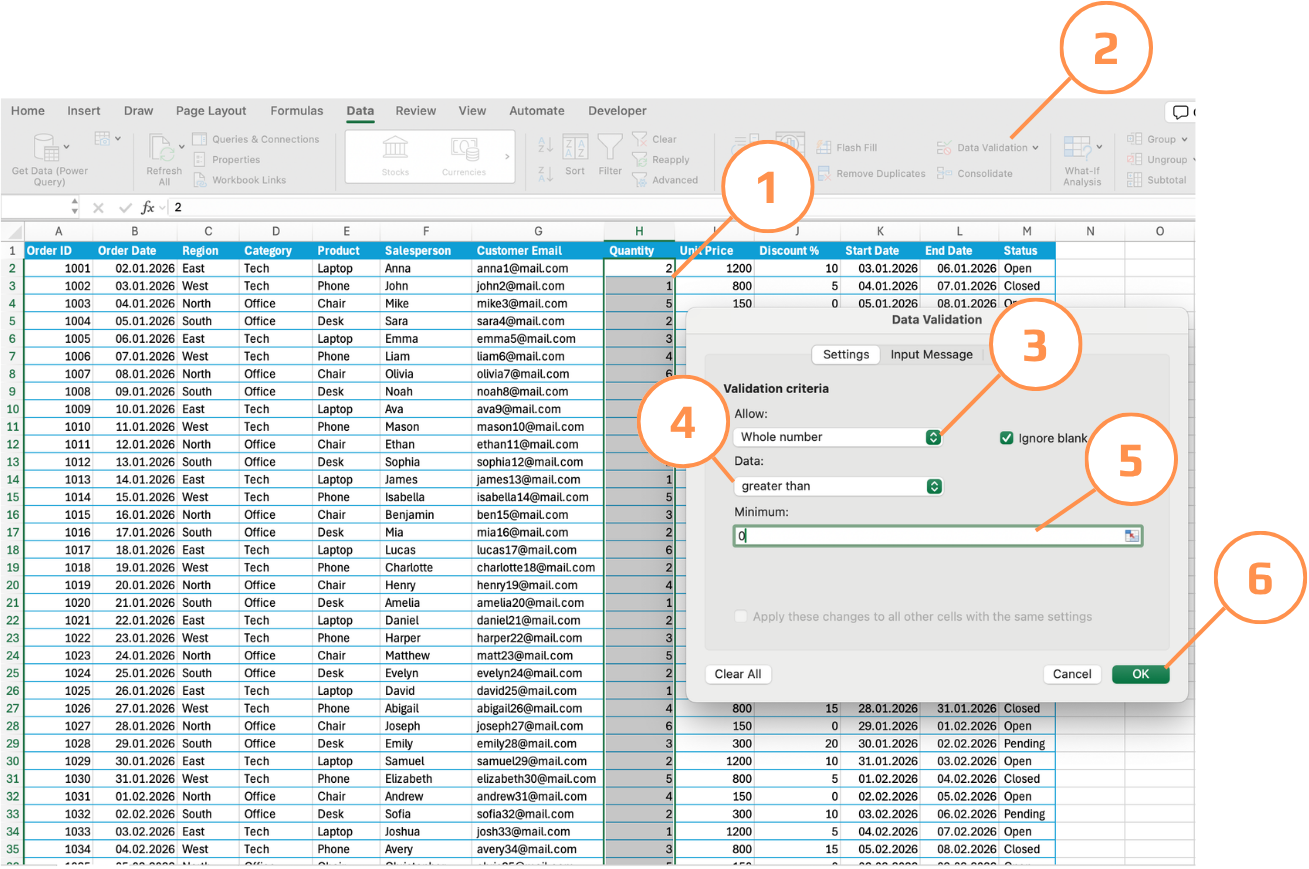Screen dimensions: 1309x869
Task: Open the Comments speech bubble
Action: click(x=1180, y=112)
